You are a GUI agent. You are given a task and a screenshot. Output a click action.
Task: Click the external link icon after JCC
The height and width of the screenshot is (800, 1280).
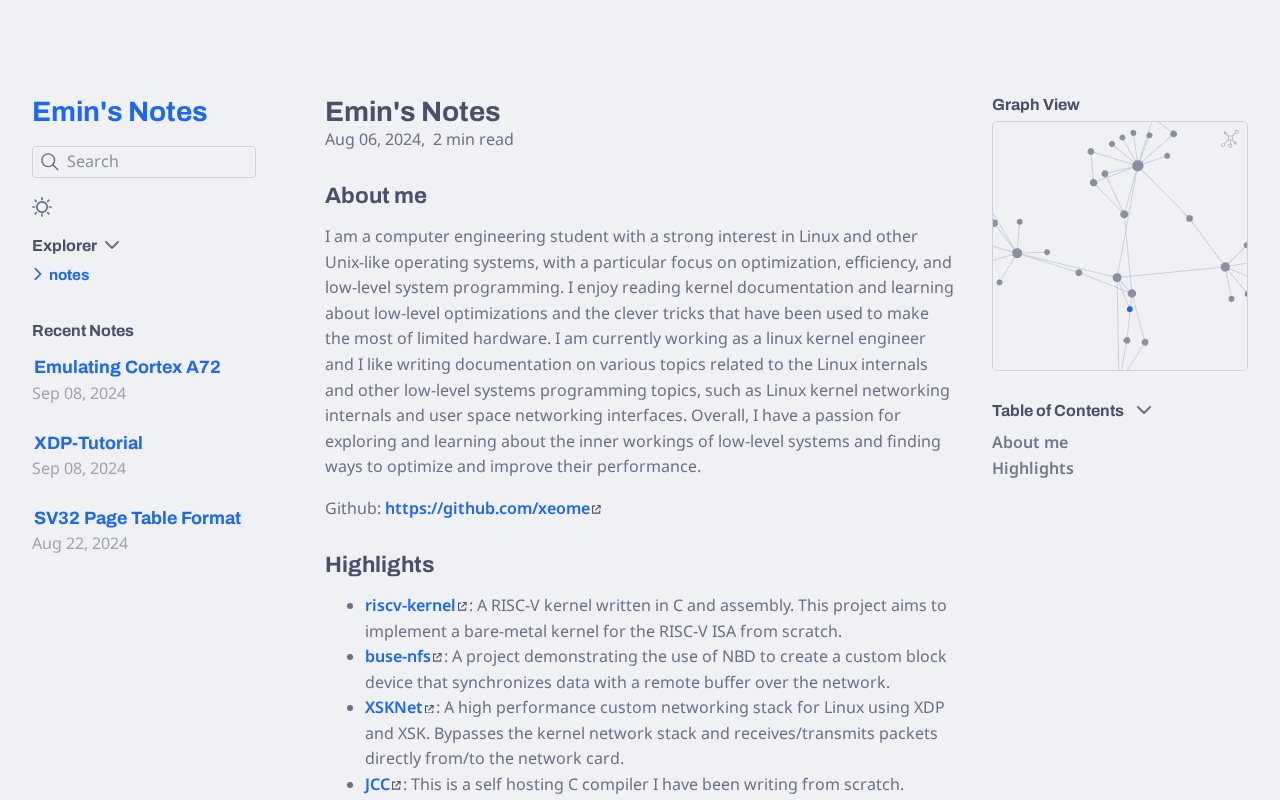pyautogui.click(x=396, y=786)
